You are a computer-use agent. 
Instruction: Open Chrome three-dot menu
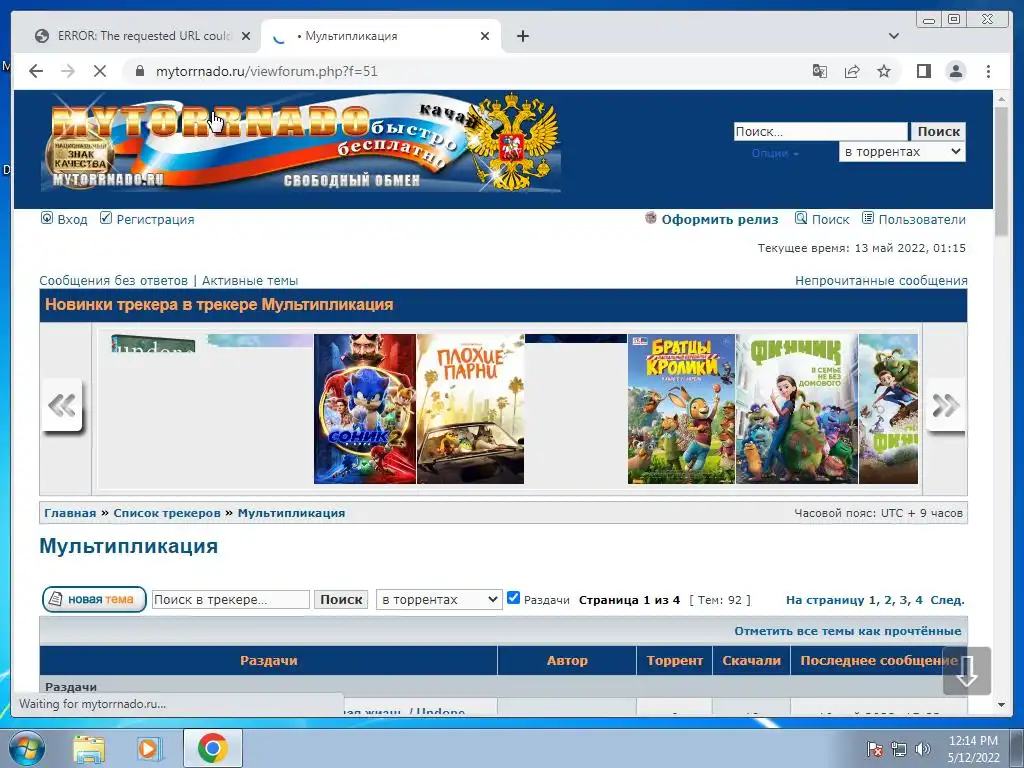point(988,71)
